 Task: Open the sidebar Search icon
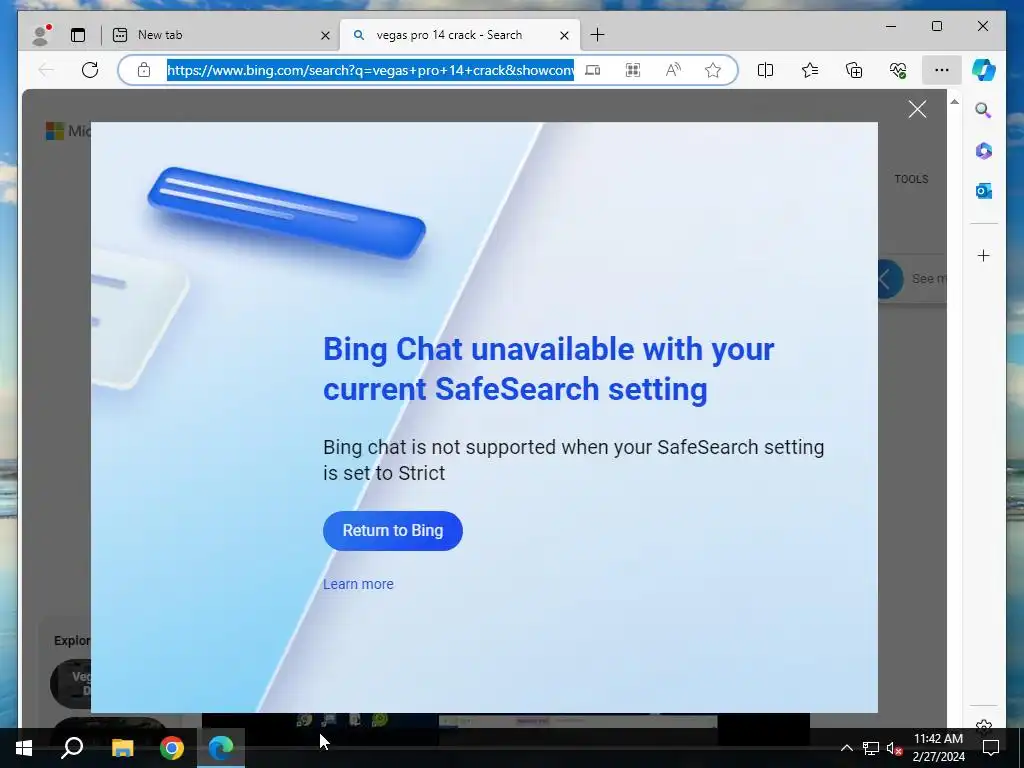(983, 110)
